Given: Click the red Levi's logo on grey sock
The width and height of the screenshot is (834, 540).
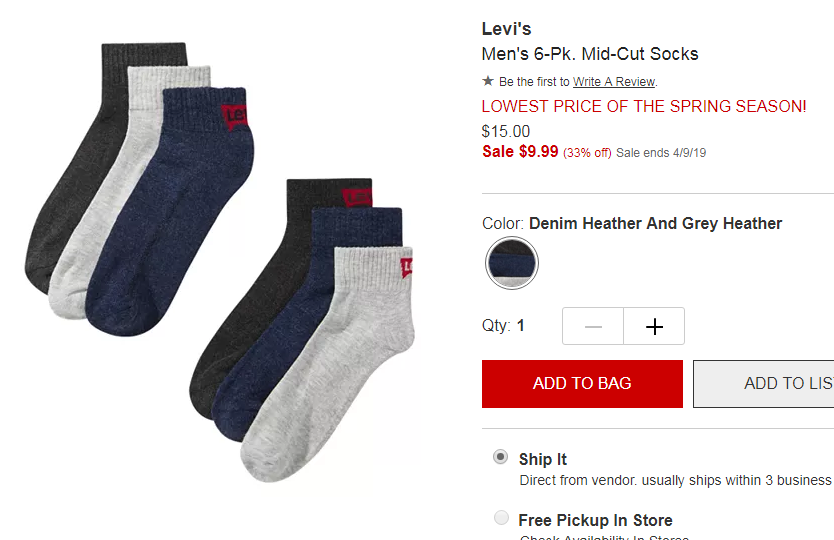Looking at the screenshot, I should click(406, 267).
